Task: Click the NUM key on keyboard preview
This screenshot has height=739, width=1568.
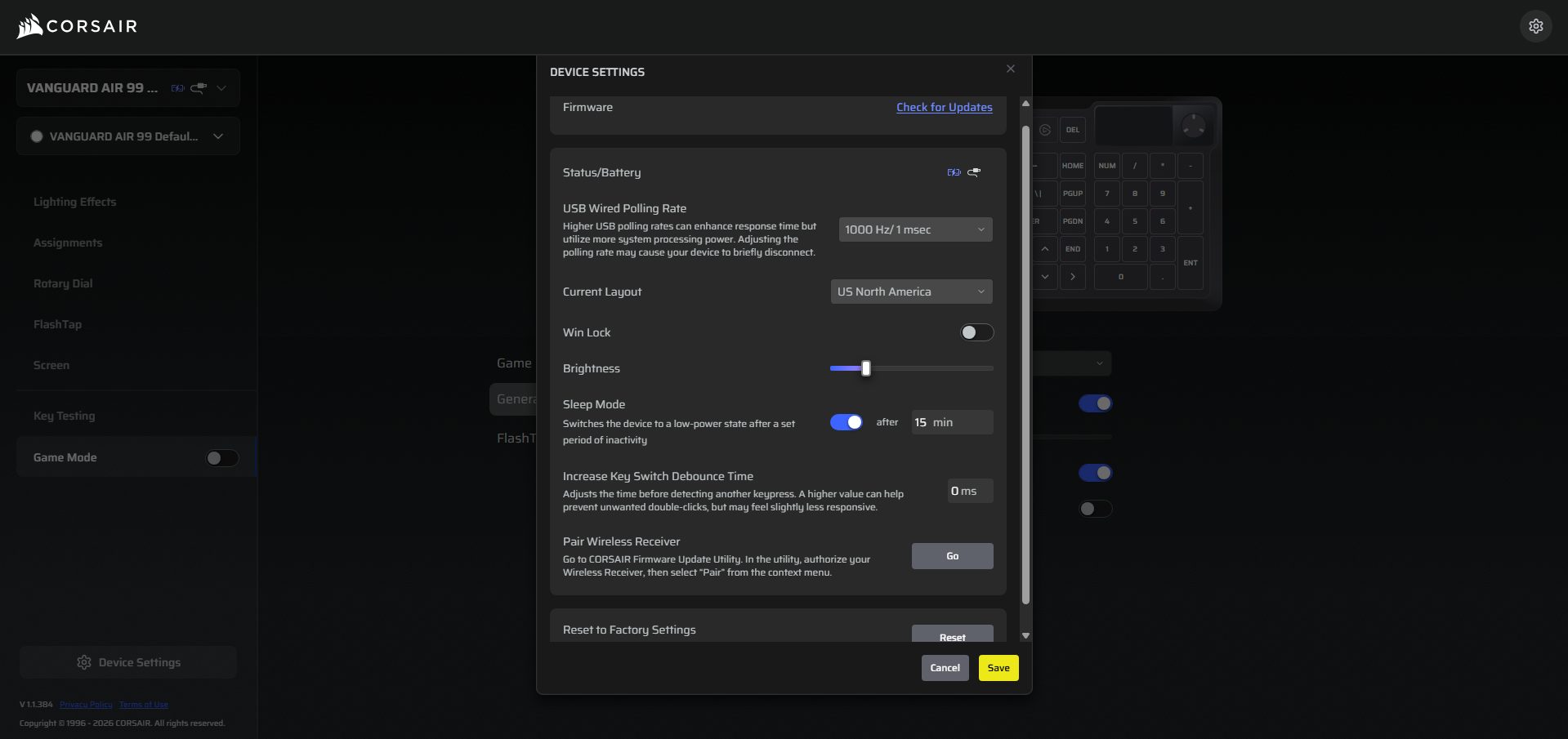Action: (x=1106, y=166)
